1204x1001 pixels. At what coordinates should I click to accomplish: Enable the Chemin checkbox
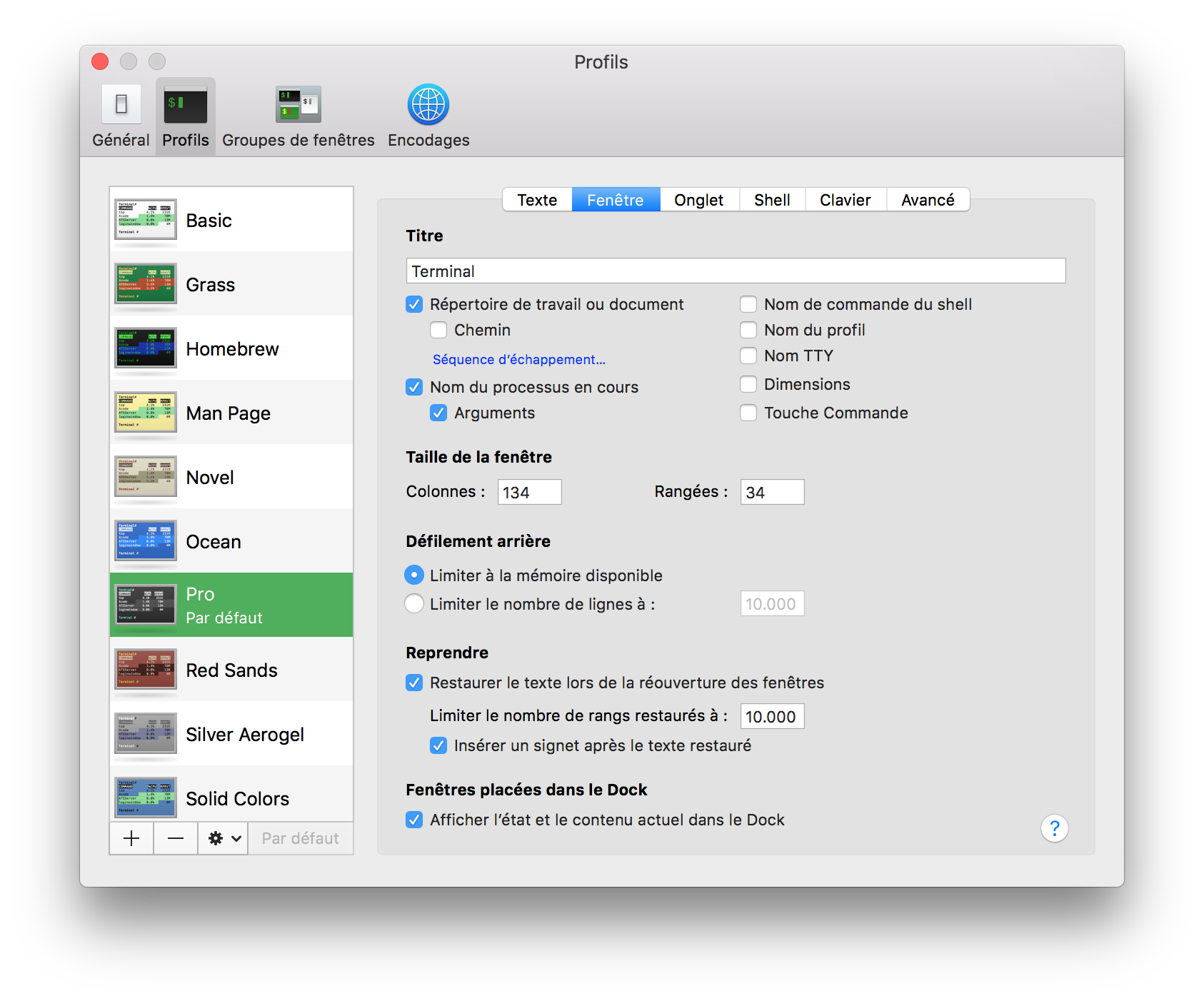coord(438,330)
